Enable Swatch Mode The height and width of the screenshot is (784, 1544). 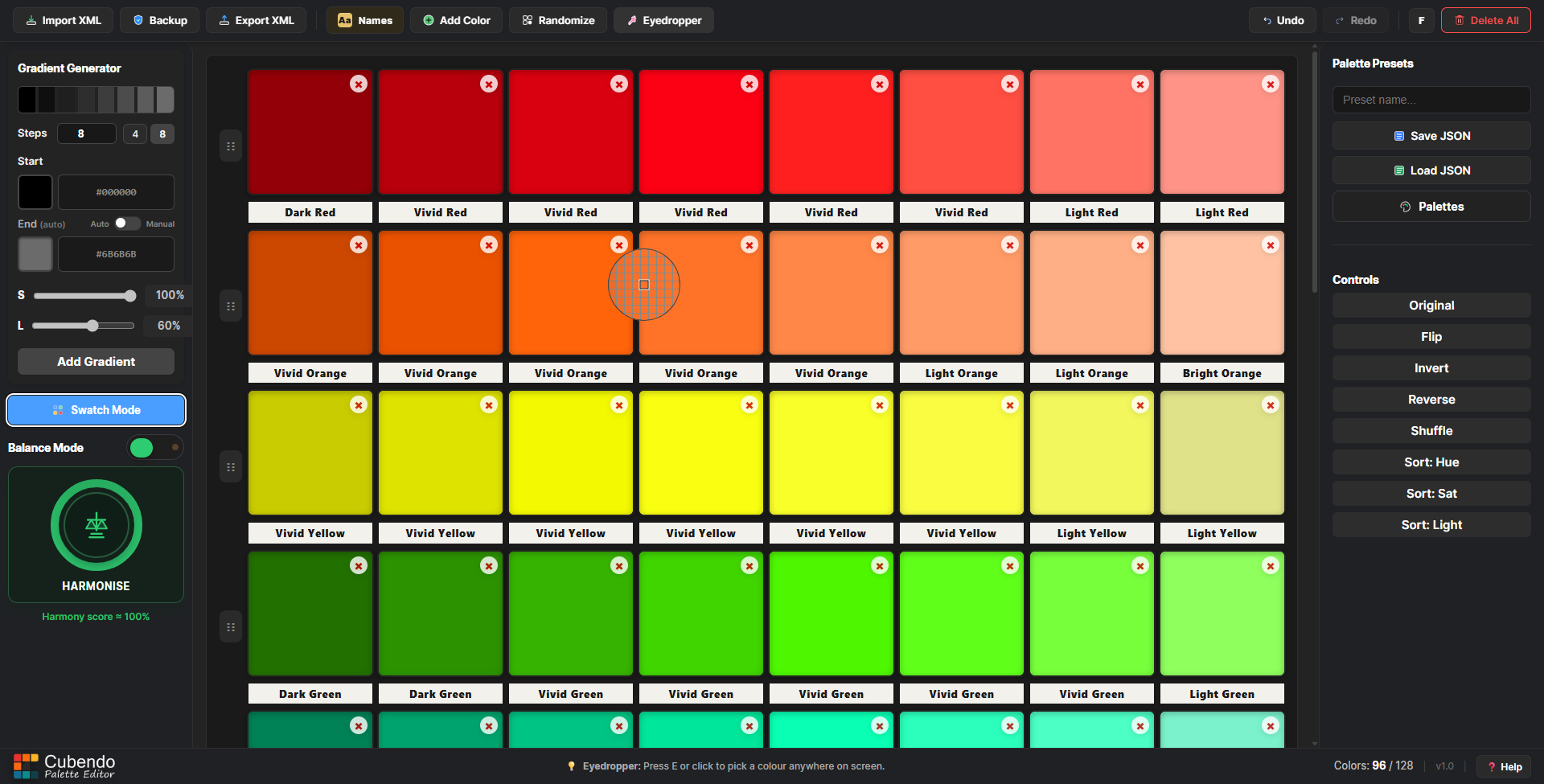[96, 410]
